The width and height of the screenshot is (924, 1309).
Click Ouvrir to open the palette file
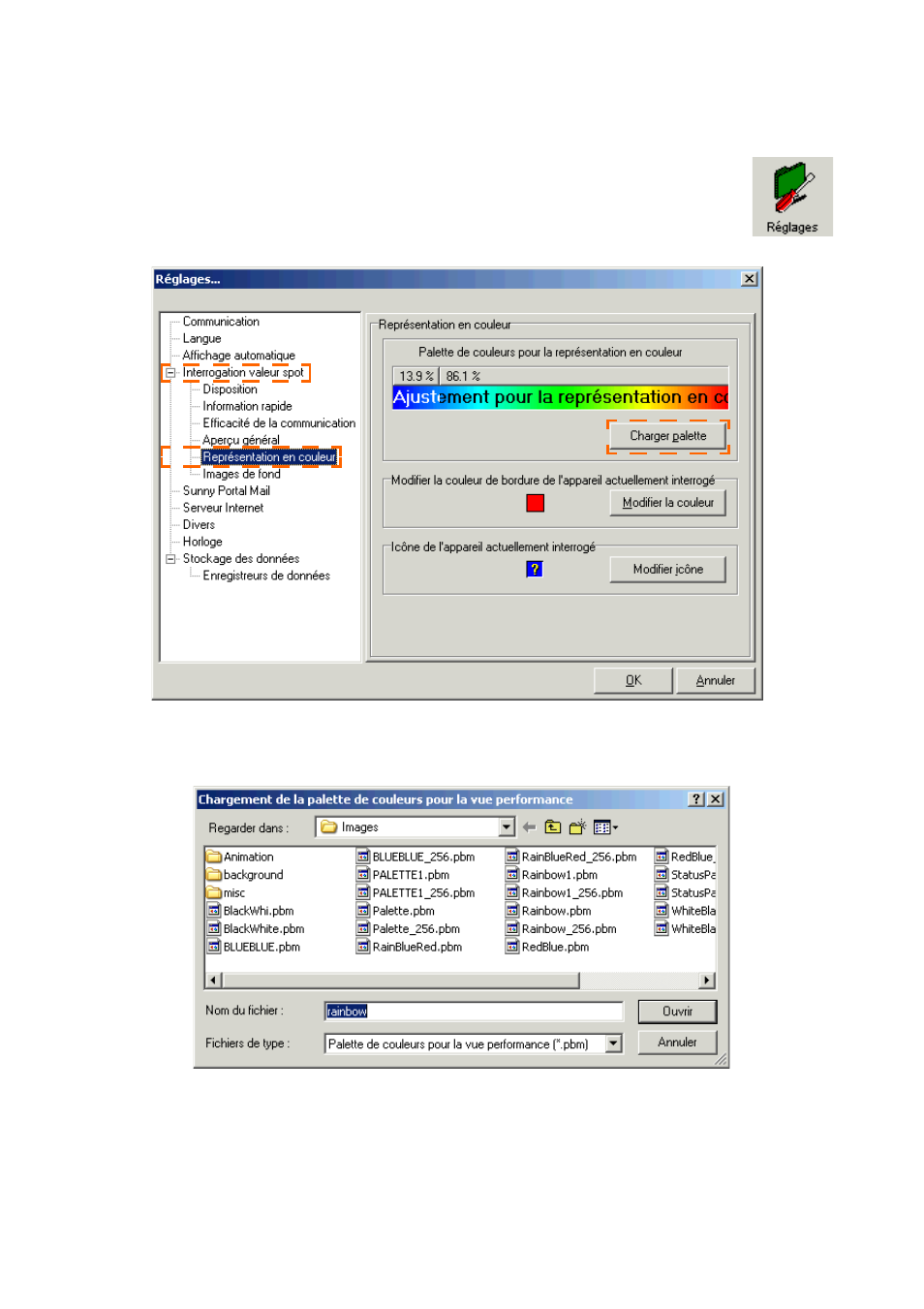678,1012
